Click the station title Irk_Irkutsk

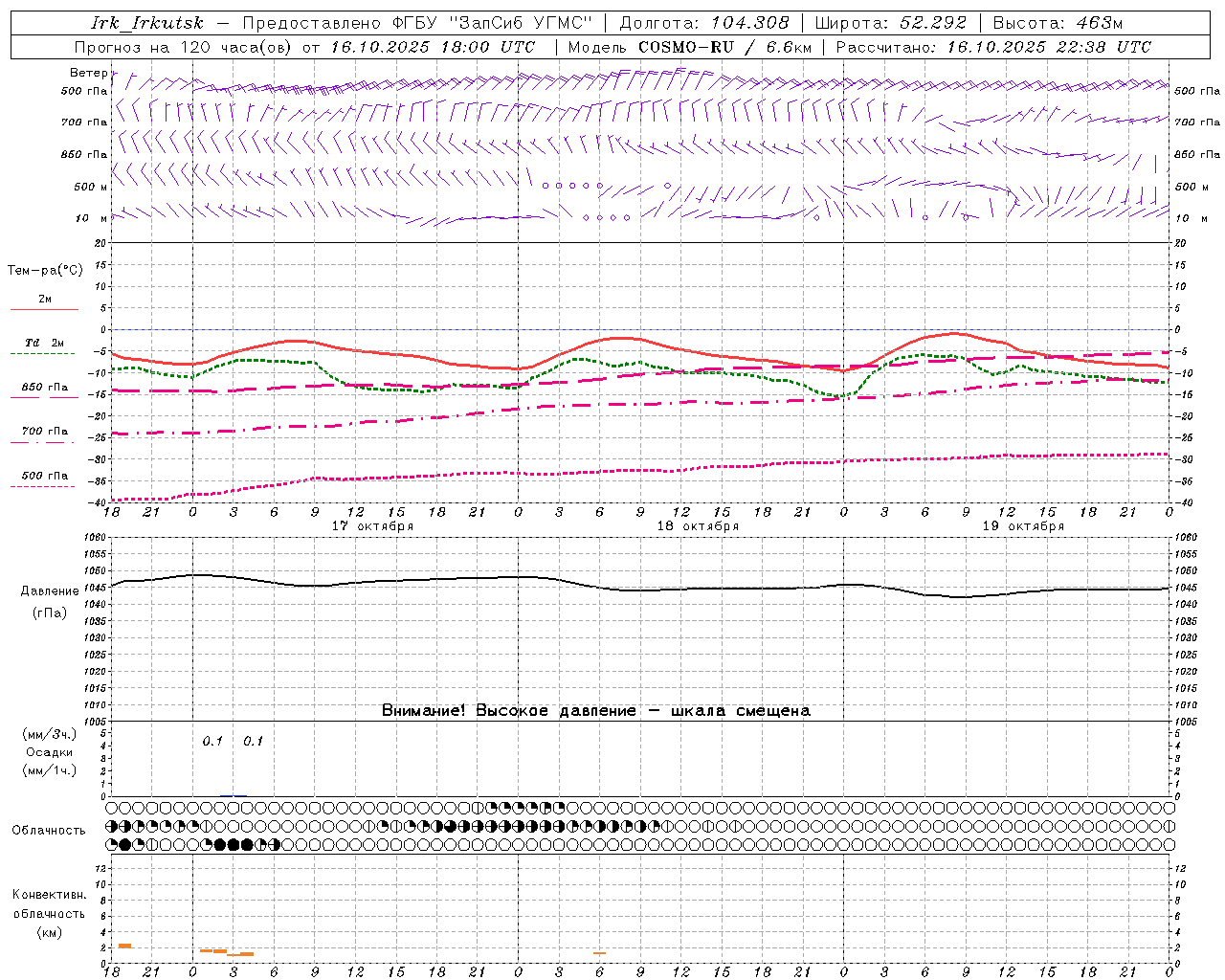click(146, 23)
